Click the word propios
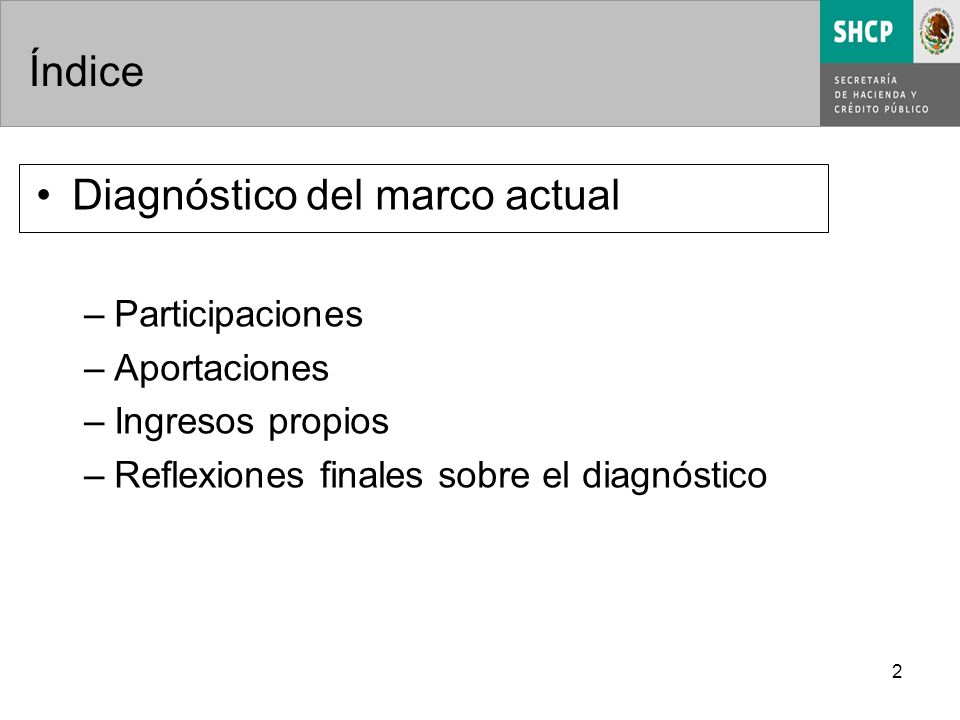 click(x=329, y=423)
